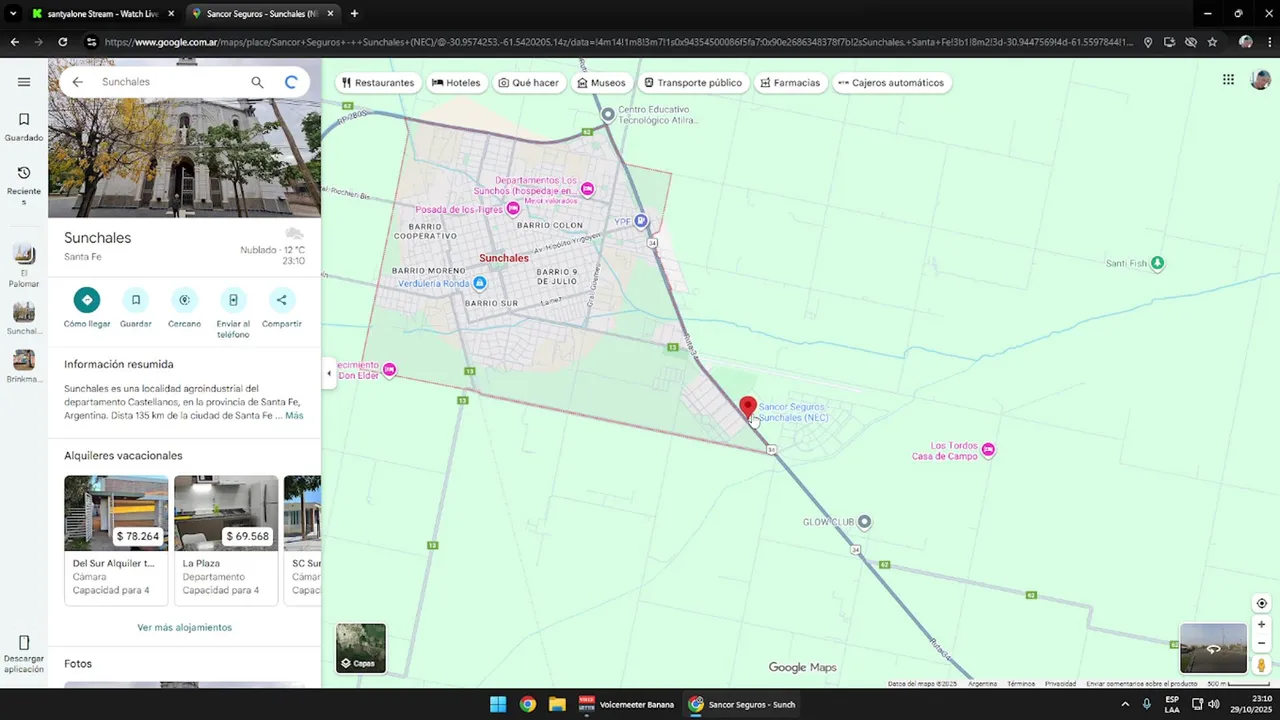Open El Palomar recent place thumbnail

coord(24,264)
